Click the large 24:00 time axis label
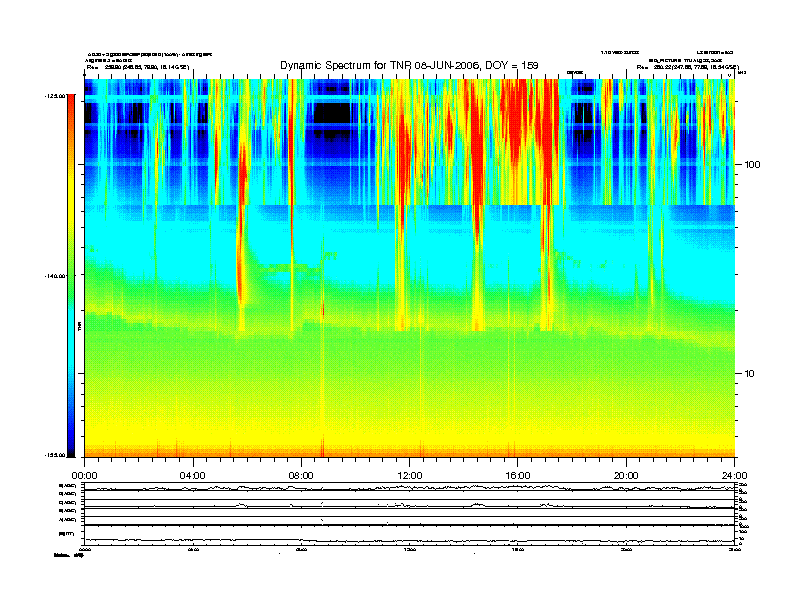This screenshot has width=792, height=612. (x=734, y=475)
